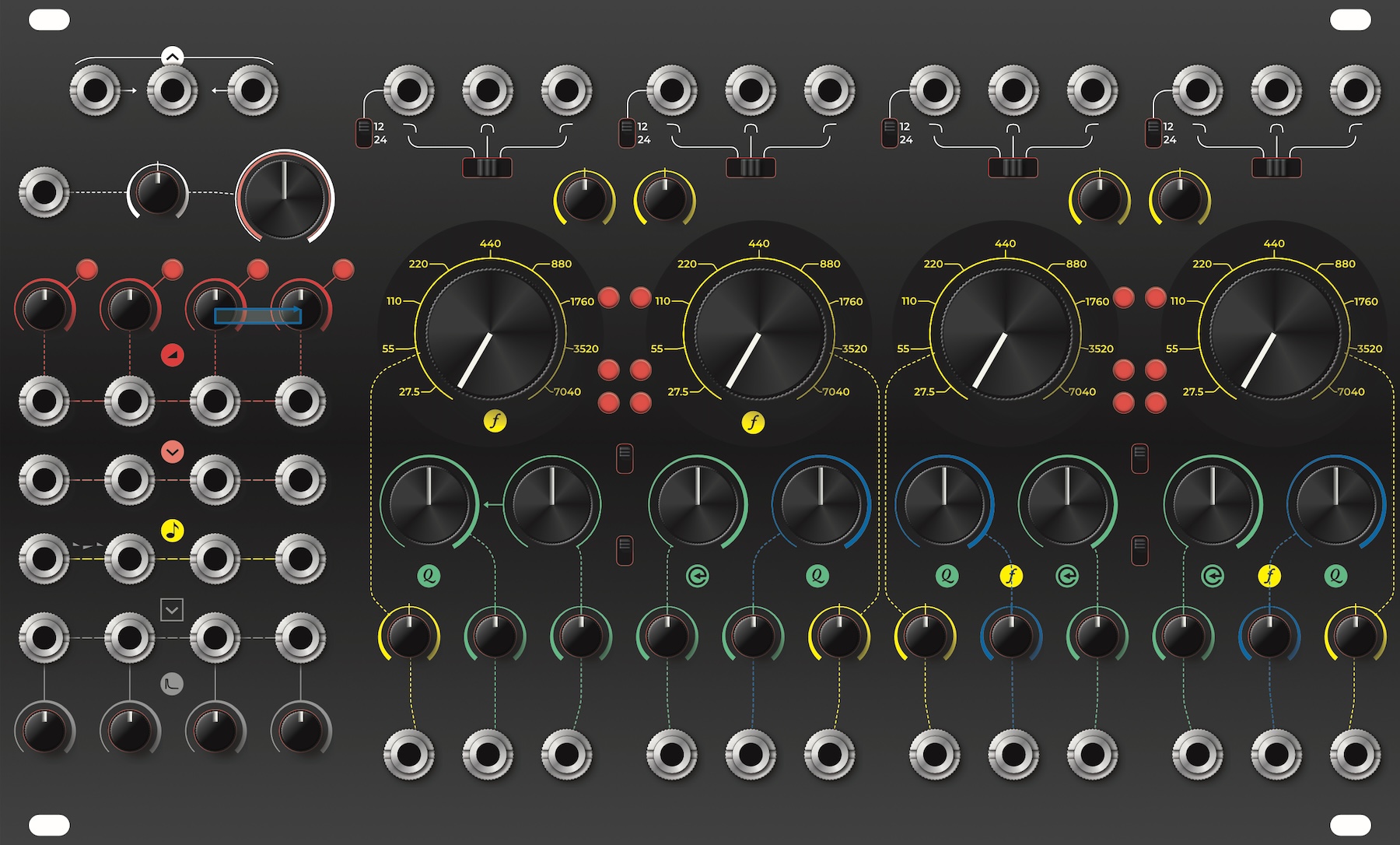
Task: Click the yellow music note icon
Action: (x=173, y=531)
